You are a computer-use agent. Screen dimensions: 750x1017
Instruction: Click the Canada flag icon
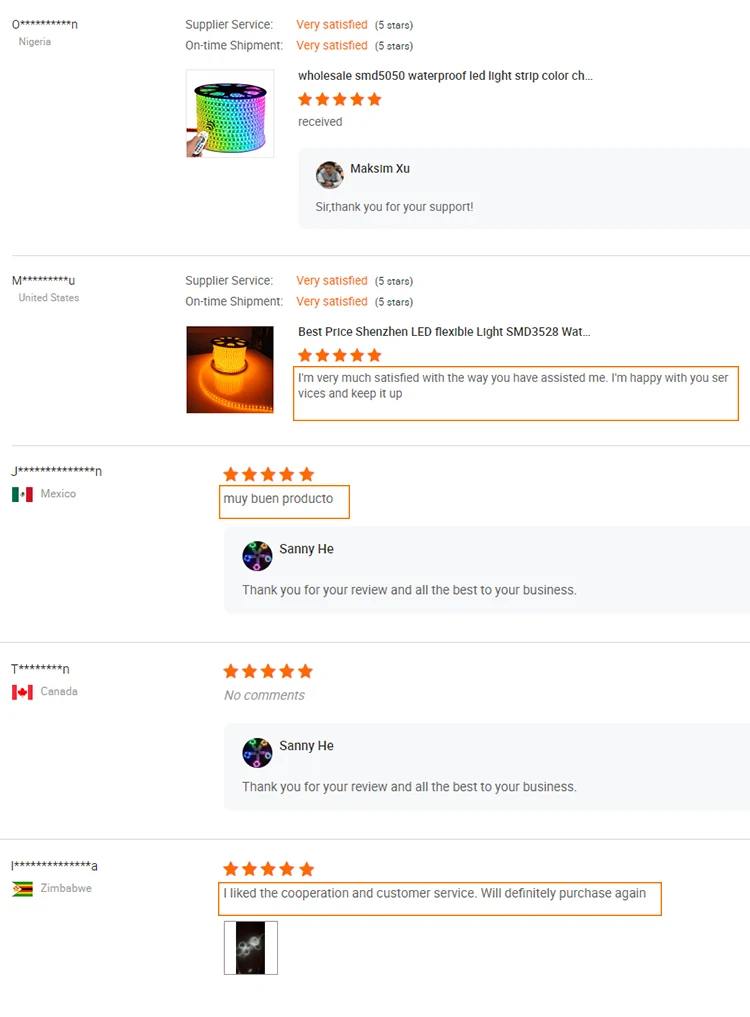pyautogui.click(x=22, y=692)
